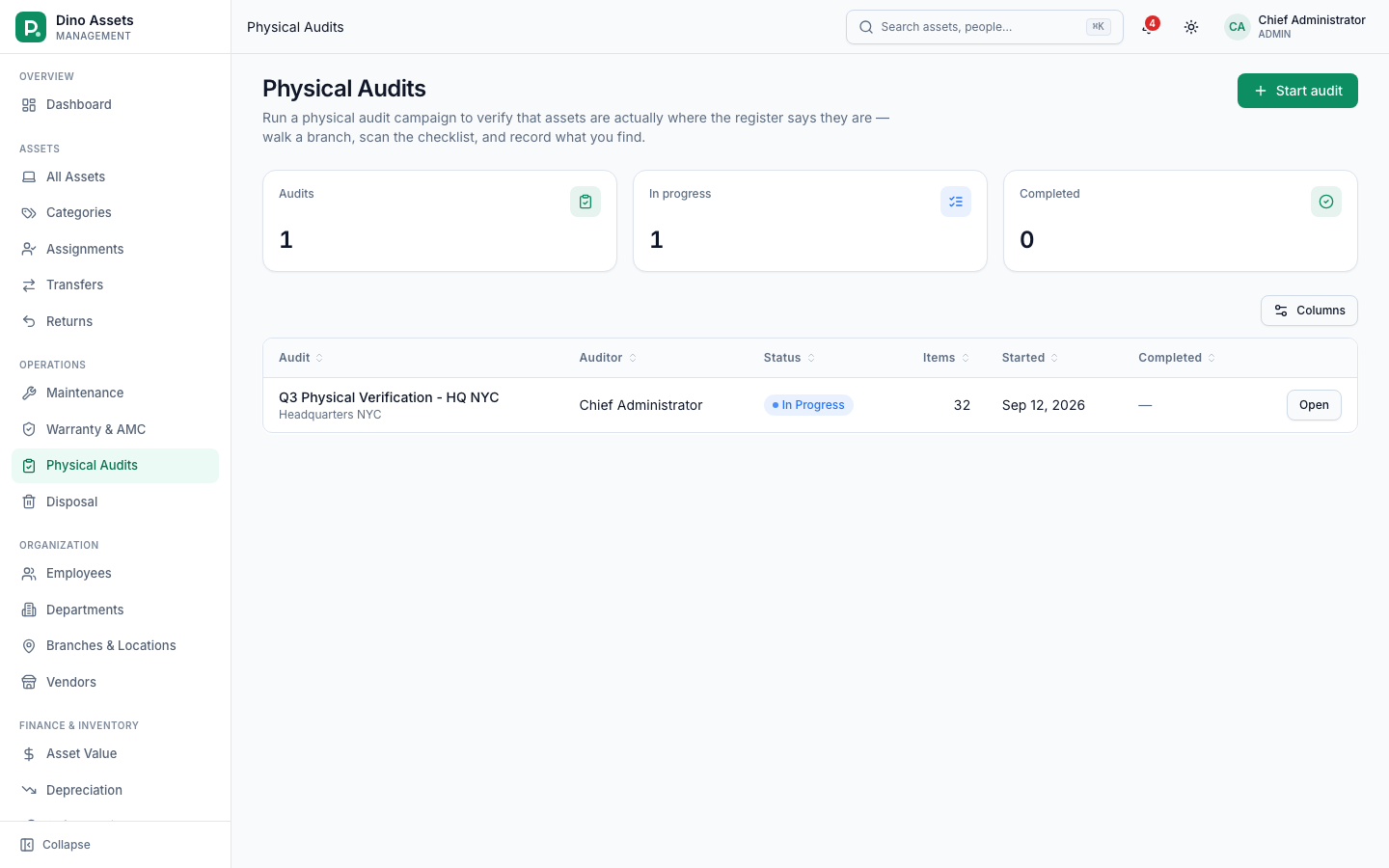Image resolution: width=1389 pixels, height=868 pixels.
Task: Focus the search assets, people field
Action: [984, 27]
